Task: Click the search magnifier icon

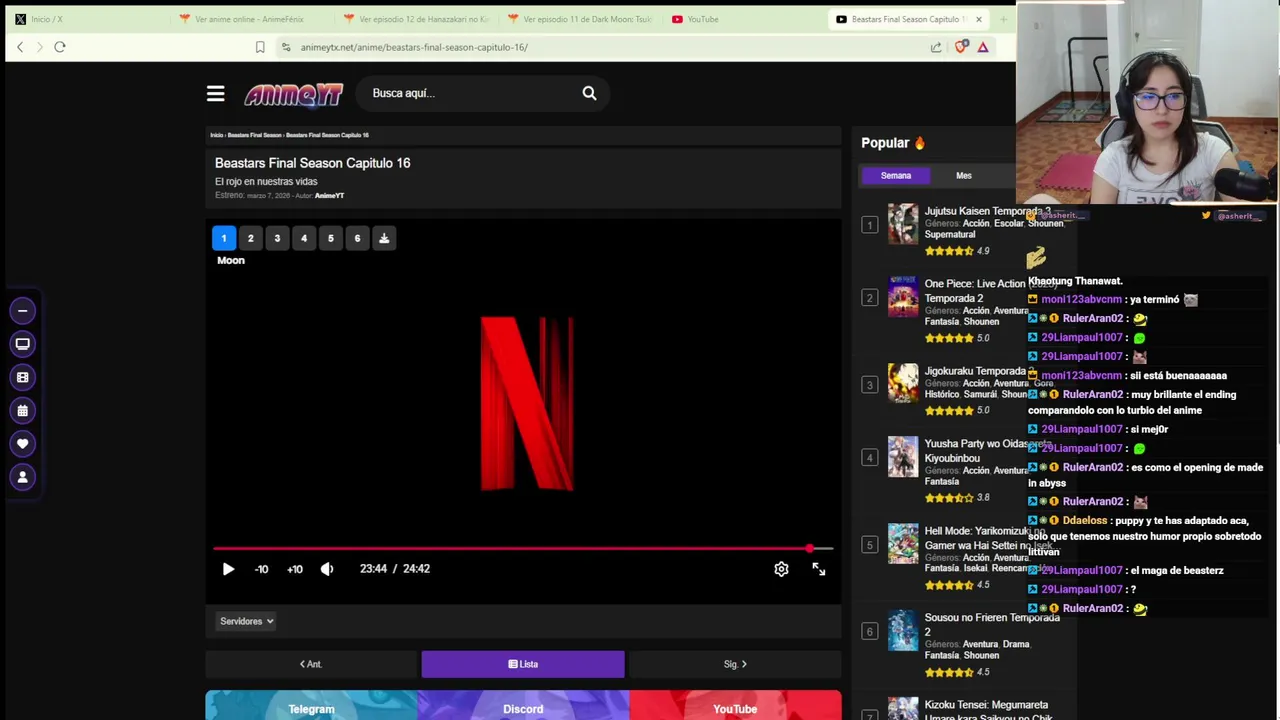Action: click(x=589, y=93)
